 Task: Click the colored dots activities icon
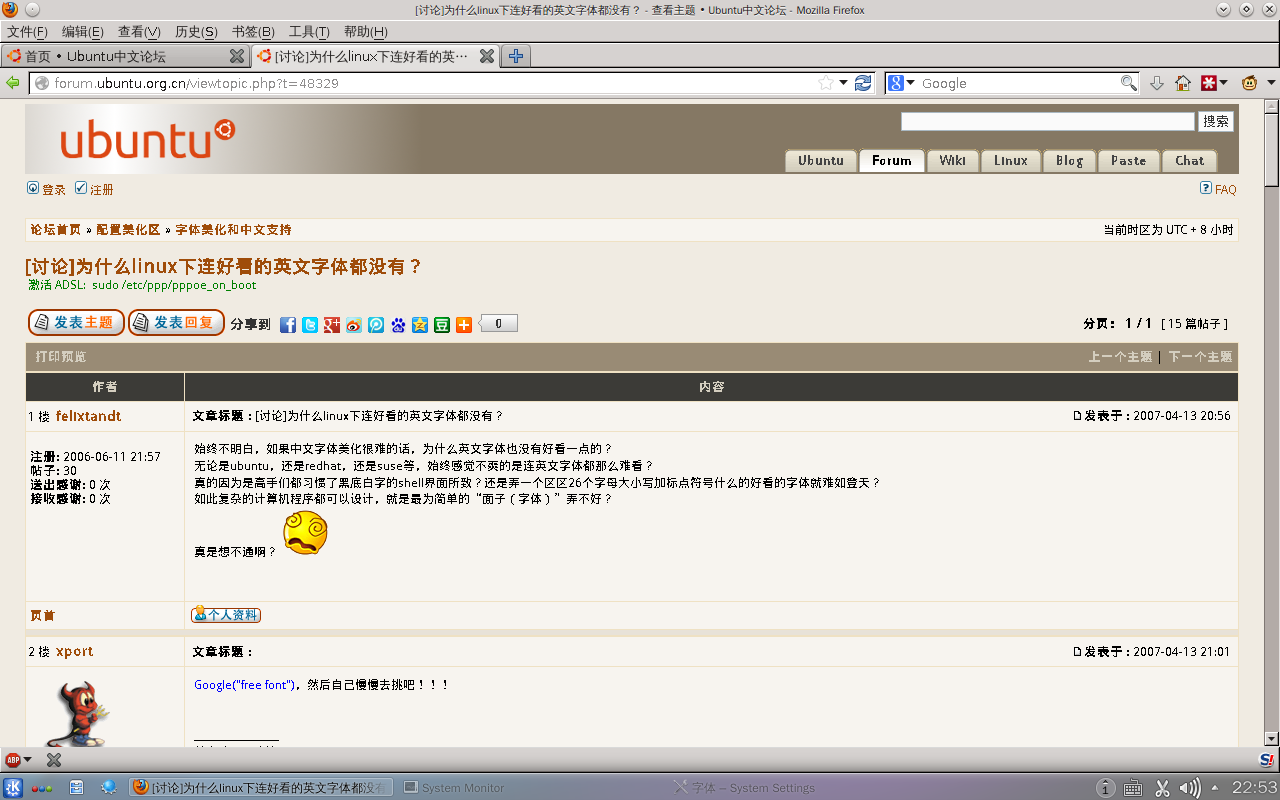42,788
